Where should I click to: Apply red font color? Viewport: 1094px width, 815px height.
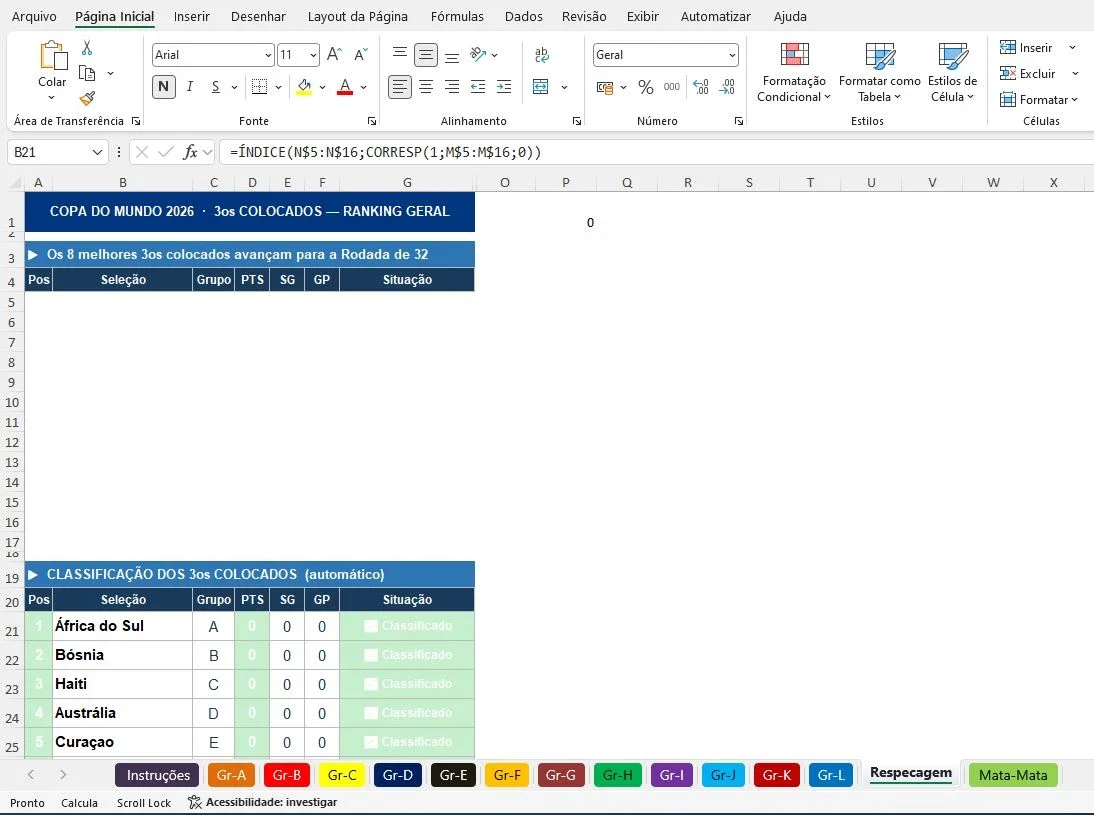point(345,87)
